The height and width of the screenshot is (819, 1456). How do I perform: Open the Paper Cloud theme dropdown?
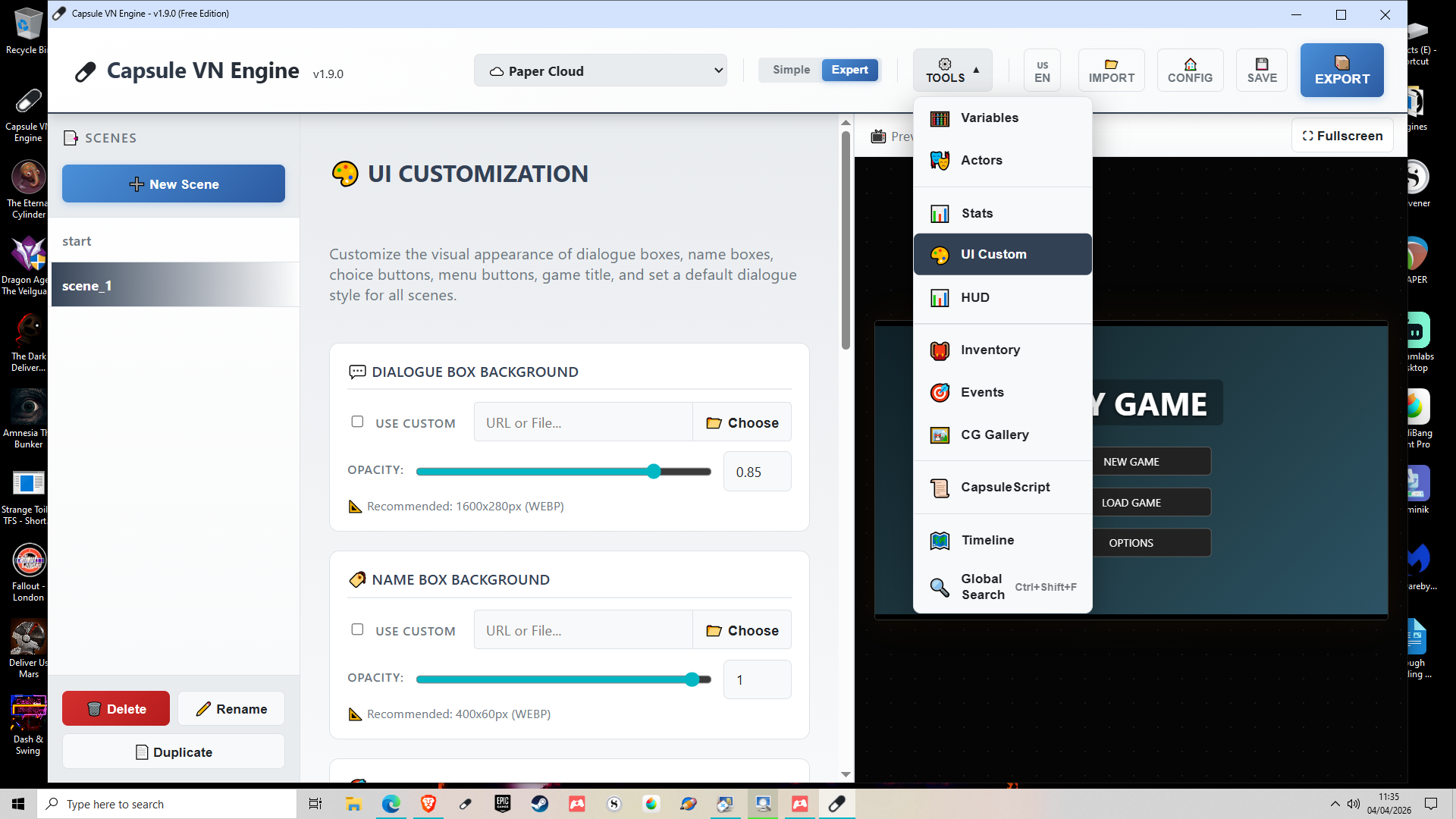click(x=600, y=71)
